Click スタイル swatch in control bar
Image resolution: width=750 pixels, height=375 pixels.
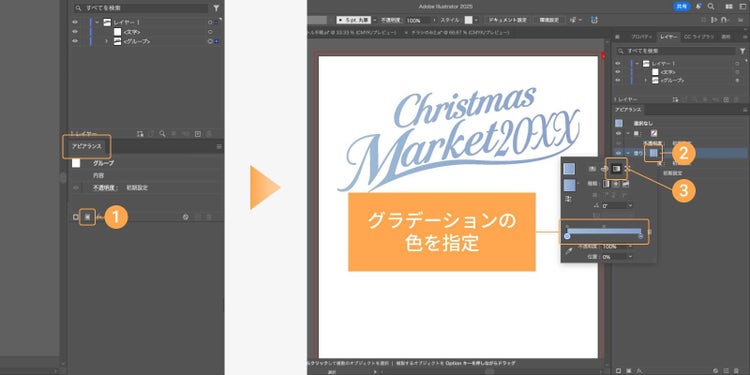pyautogui.click(x=469, y=20)
